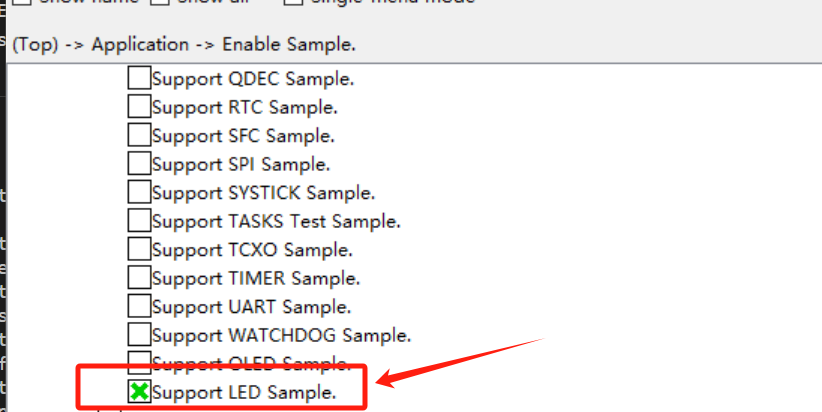Highlight the 'Support TIMER Sample.' label text
The image size is (822, 412).
coord(256,279)
